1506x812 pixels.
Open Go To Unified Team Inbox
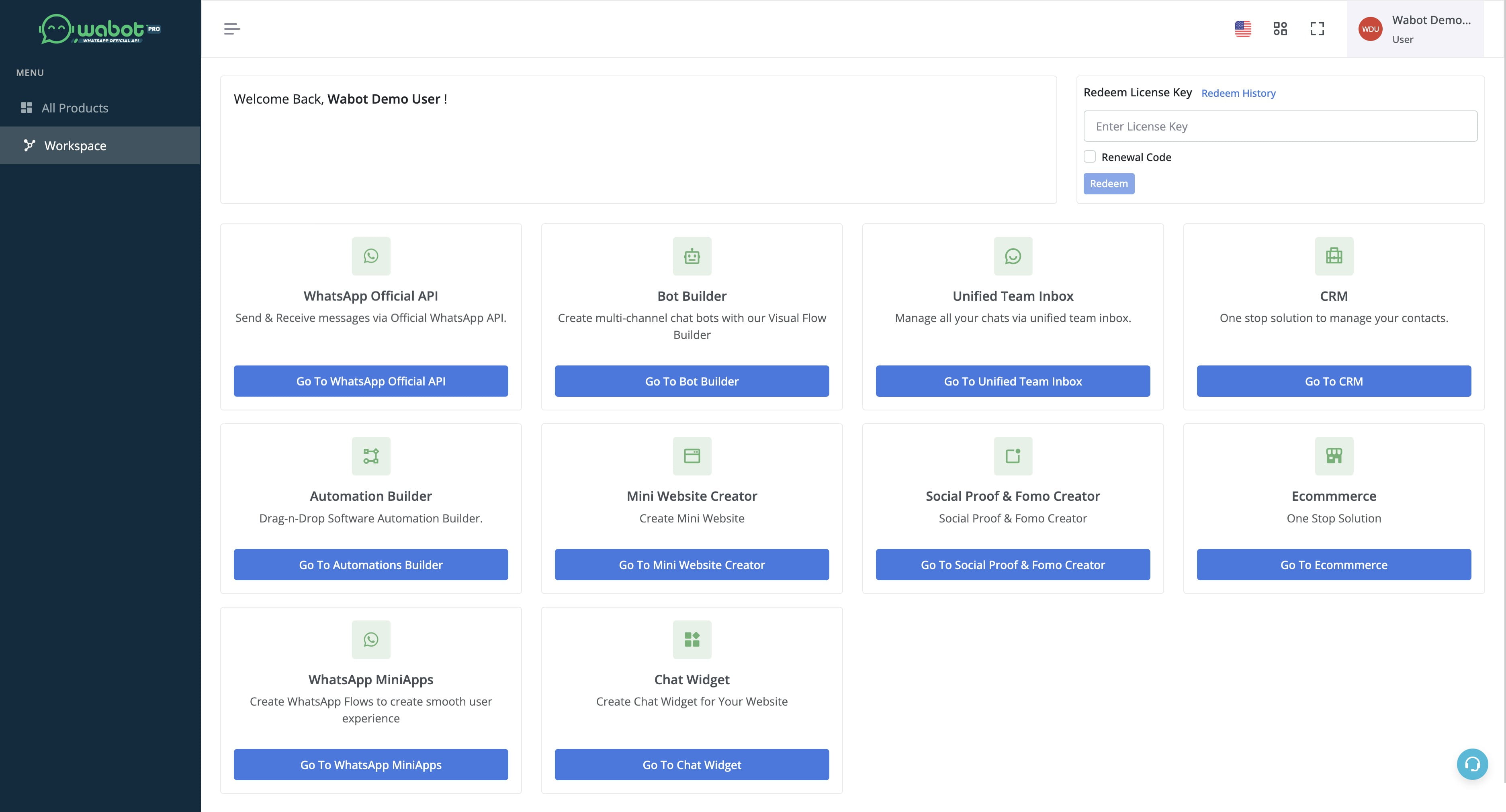pos(1013,381)
